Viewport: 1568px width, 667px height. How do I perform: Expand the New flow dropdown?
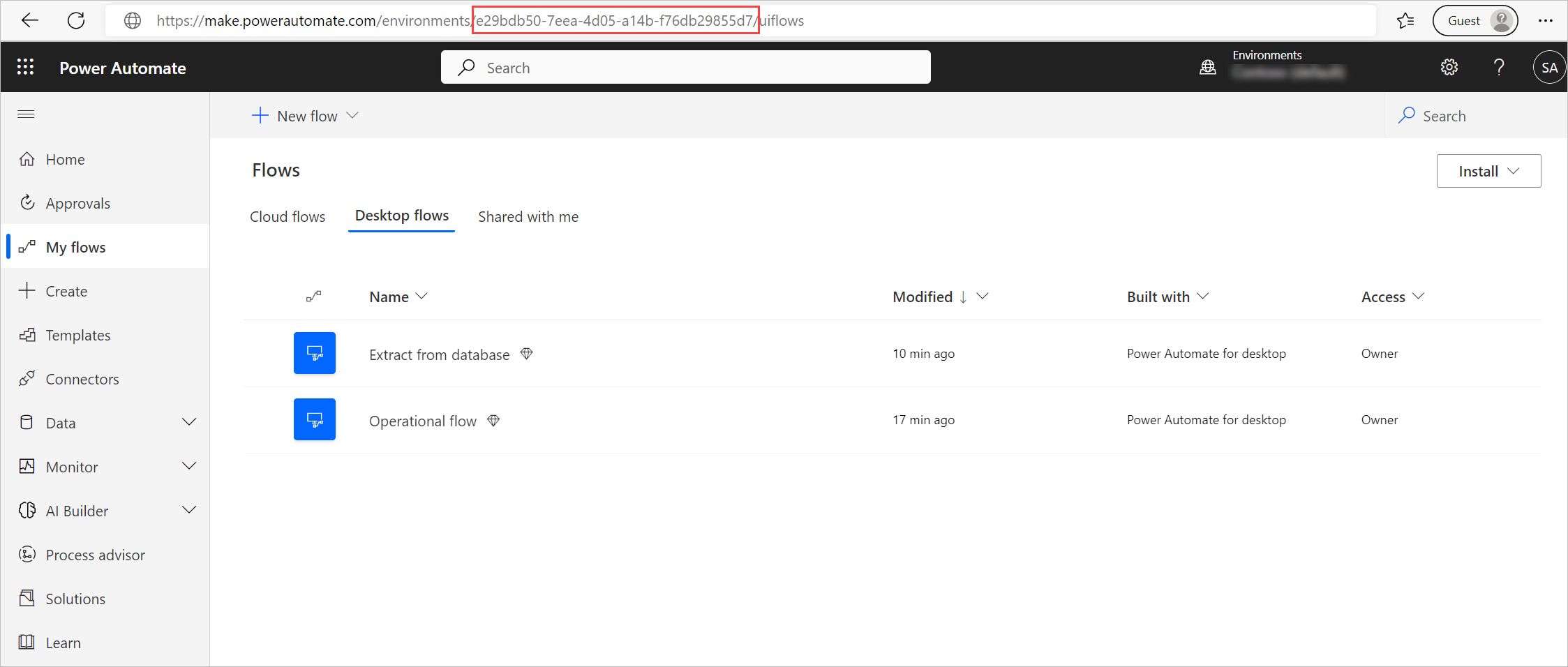(353, 115)
